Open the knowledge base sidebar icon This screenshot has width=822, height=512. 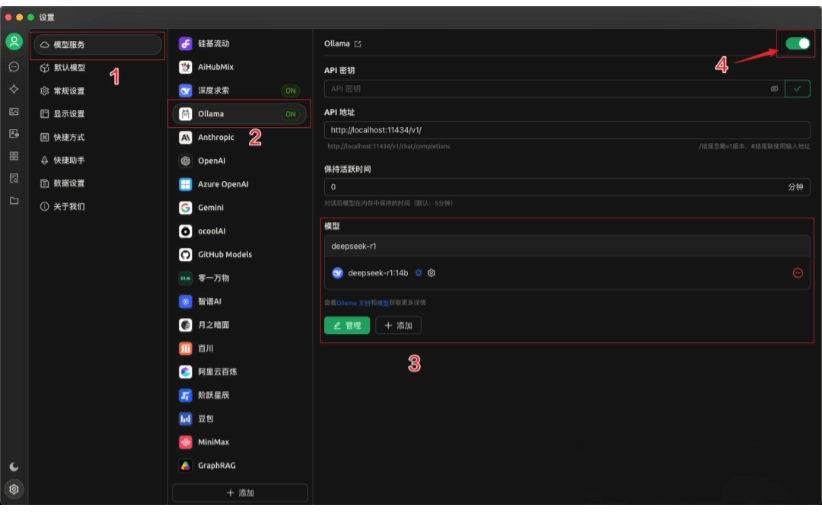click(x=14, y=178)
